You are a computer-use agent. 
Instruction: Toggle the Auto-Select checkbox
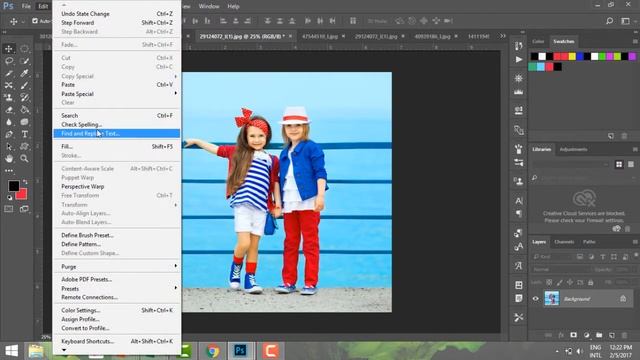35,21
